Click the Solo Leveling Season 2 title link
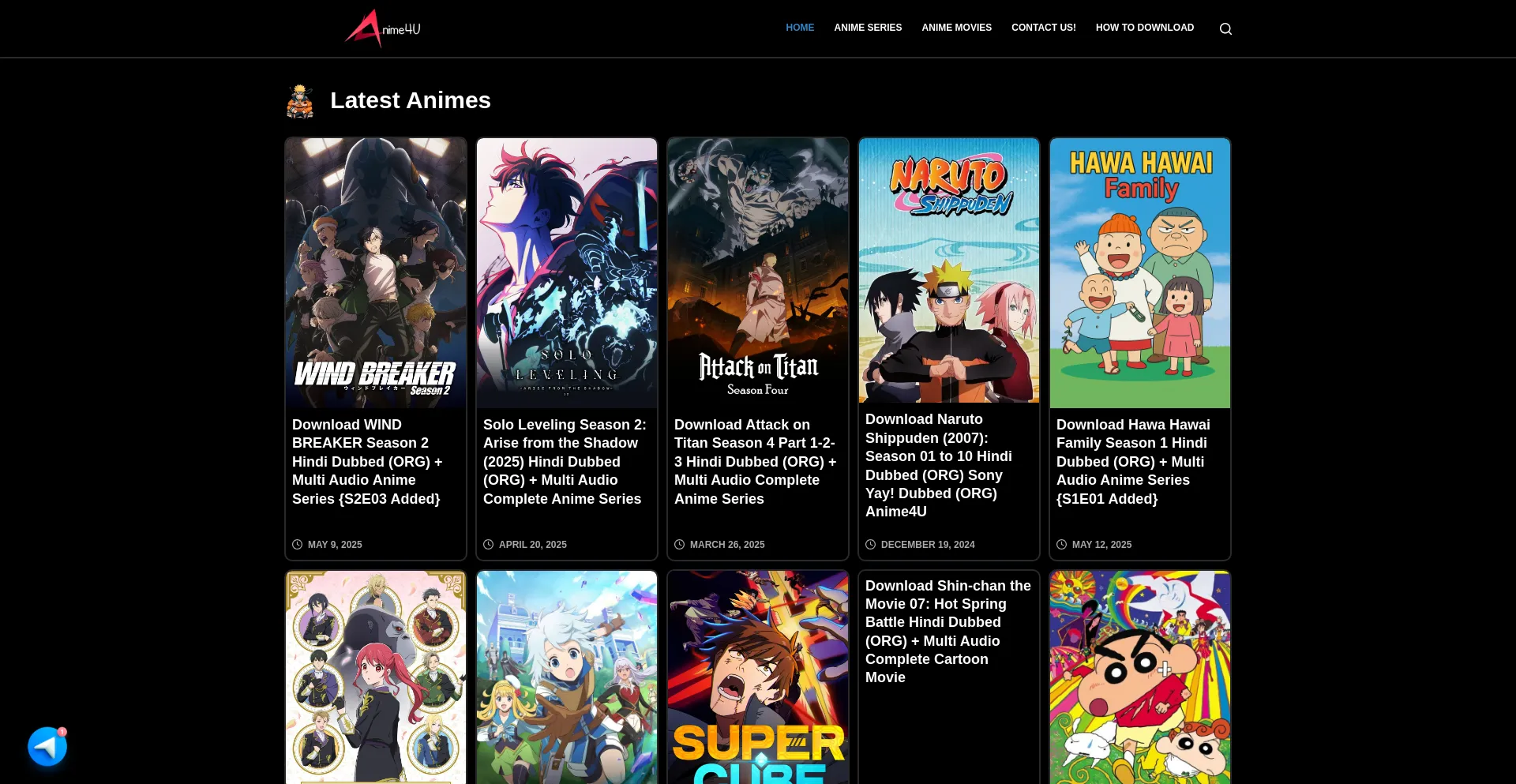The height and width of the screenshot is (784, 1516). point(565,462)
